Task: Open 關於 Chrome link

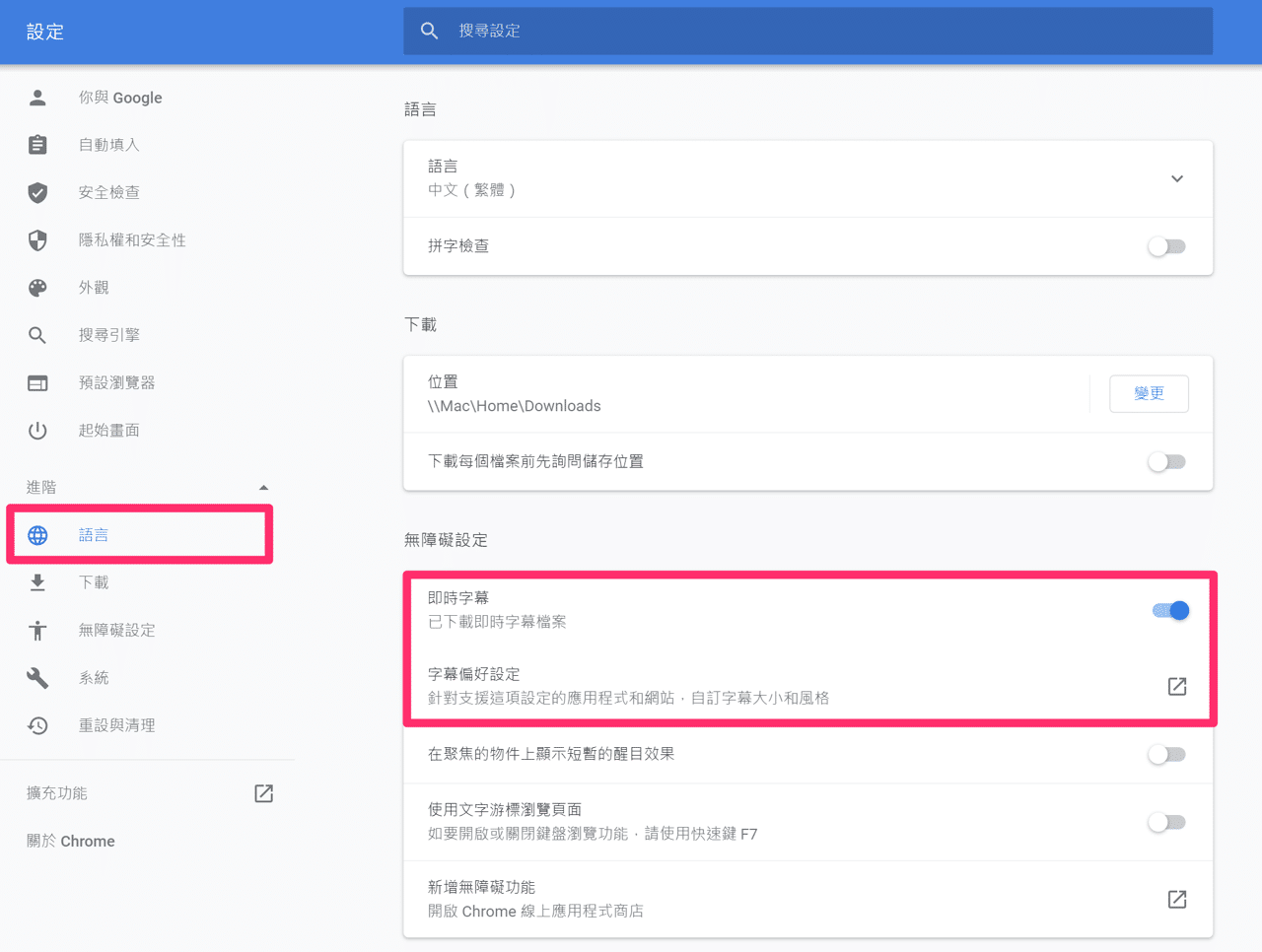Action: coord(71,841)
